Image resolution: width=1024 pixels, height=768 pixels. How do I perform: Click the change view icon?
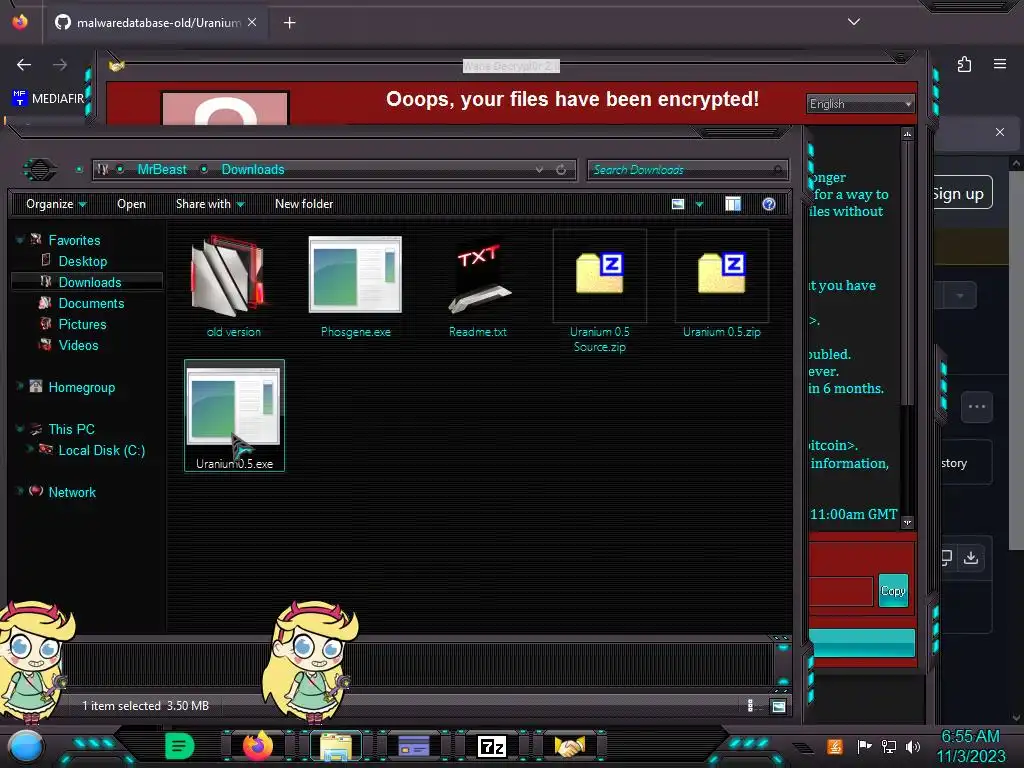pos(678,204)
